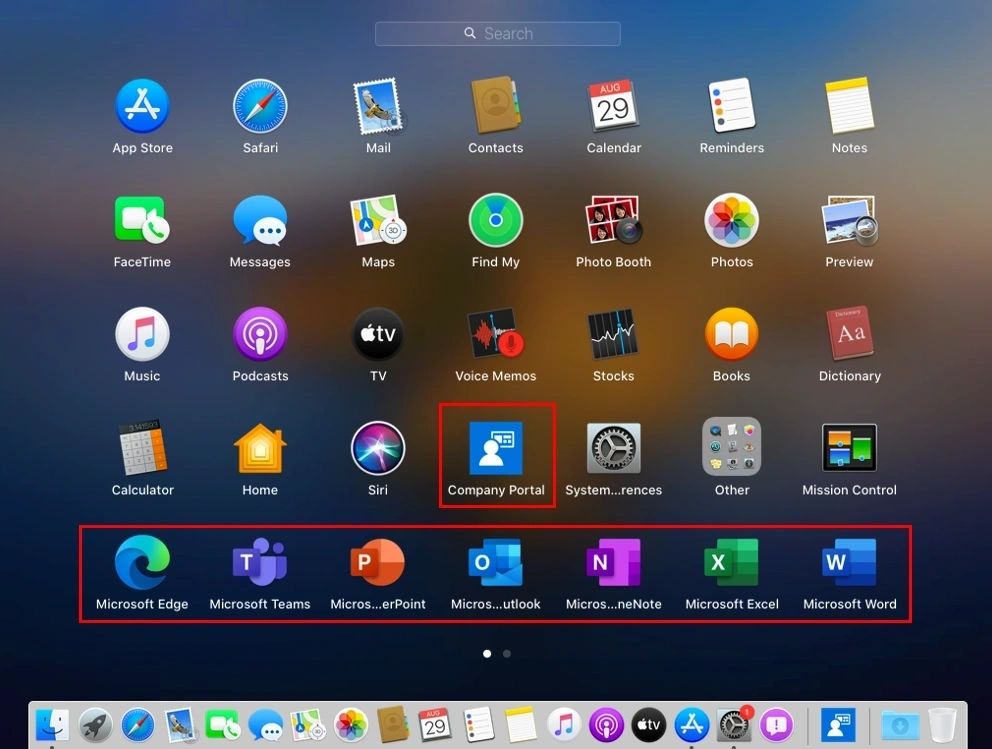Open the Books app

pos(732,334)
